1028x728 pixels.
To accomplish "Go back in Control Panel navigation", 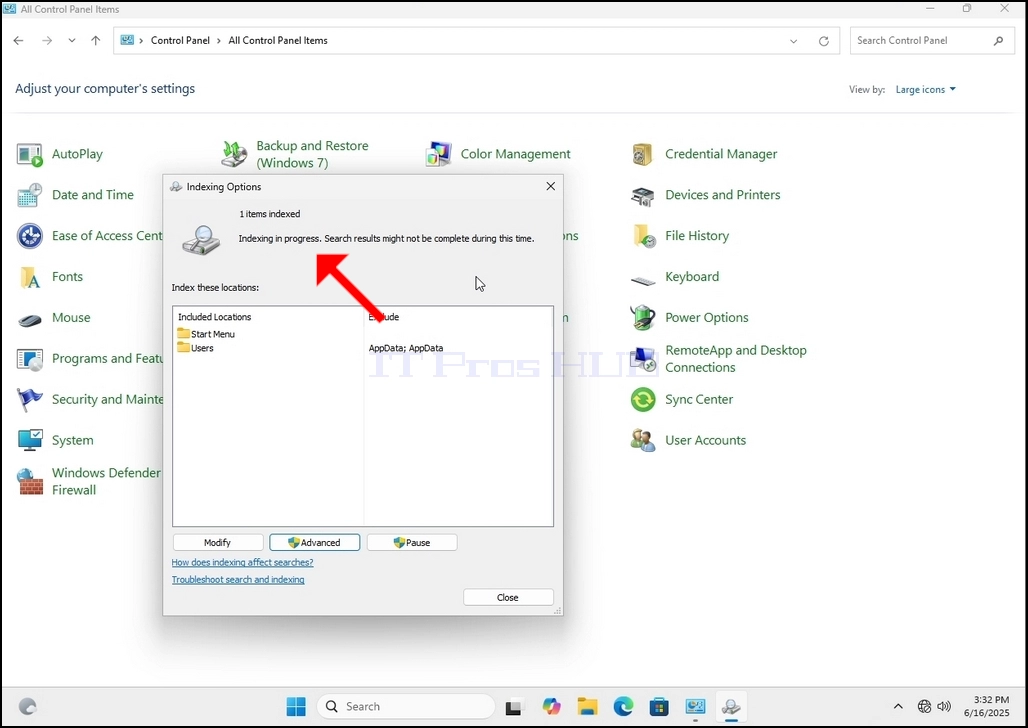I will coord(18,41).
